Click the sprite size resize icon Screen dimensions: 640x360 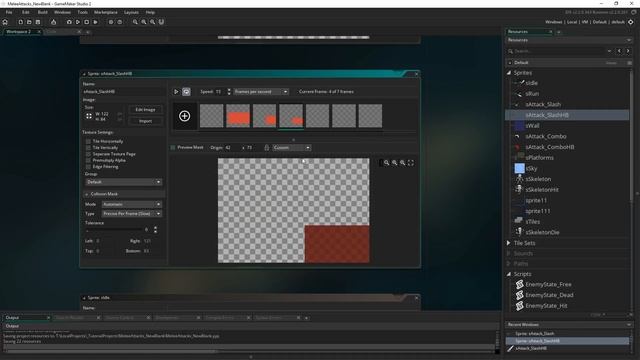(x=89, y=116)
